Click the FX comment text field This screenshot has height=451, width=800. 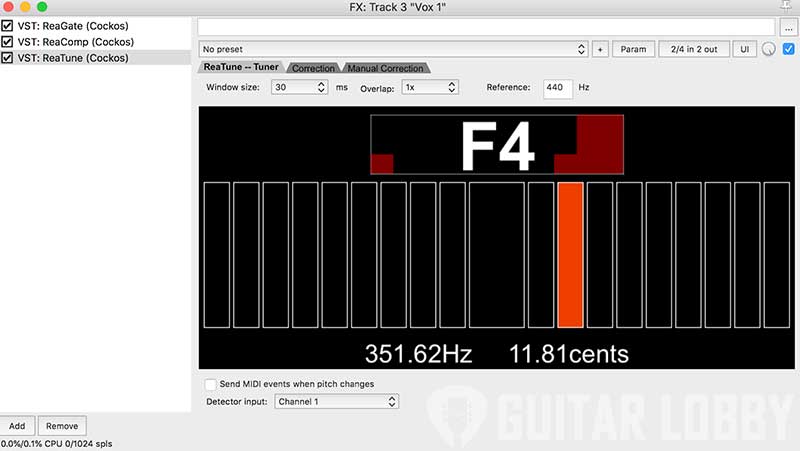(x=486, y=27)
